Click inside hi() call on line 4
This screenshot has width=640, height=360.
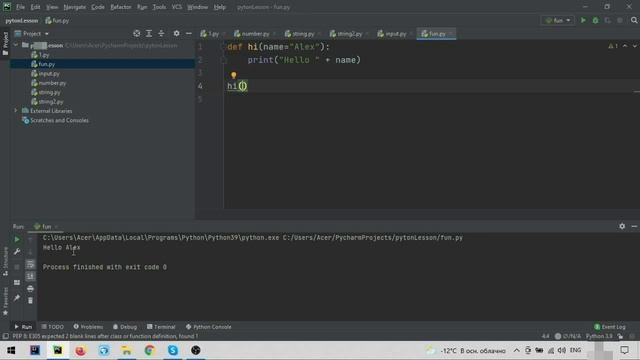[243, 86]
